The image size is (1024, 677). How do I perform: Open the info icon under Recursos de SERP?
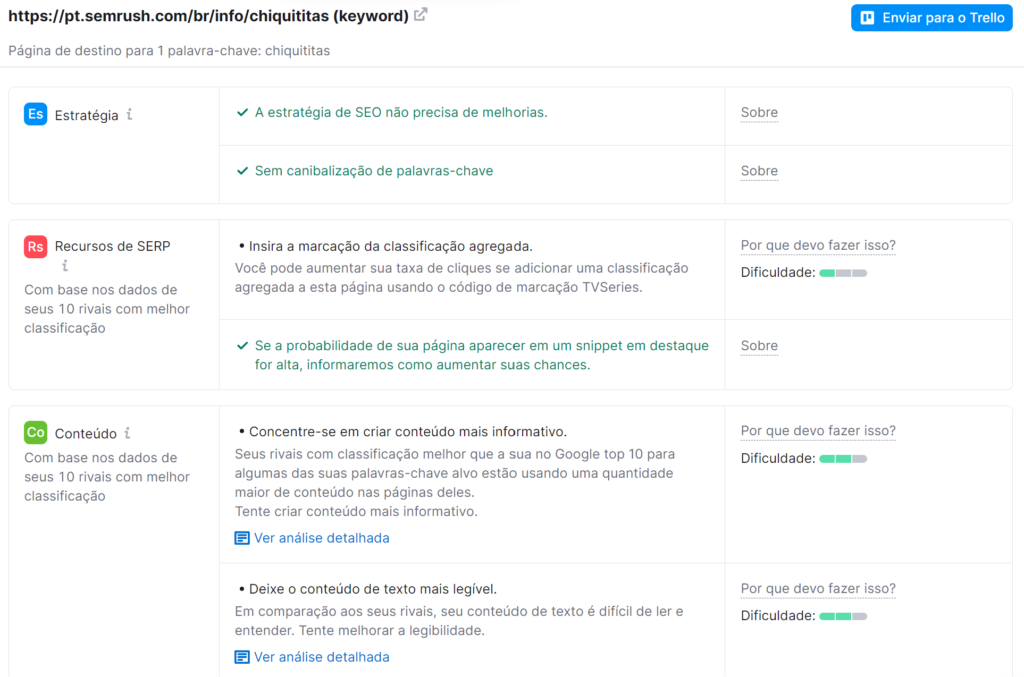coord(65,266)
